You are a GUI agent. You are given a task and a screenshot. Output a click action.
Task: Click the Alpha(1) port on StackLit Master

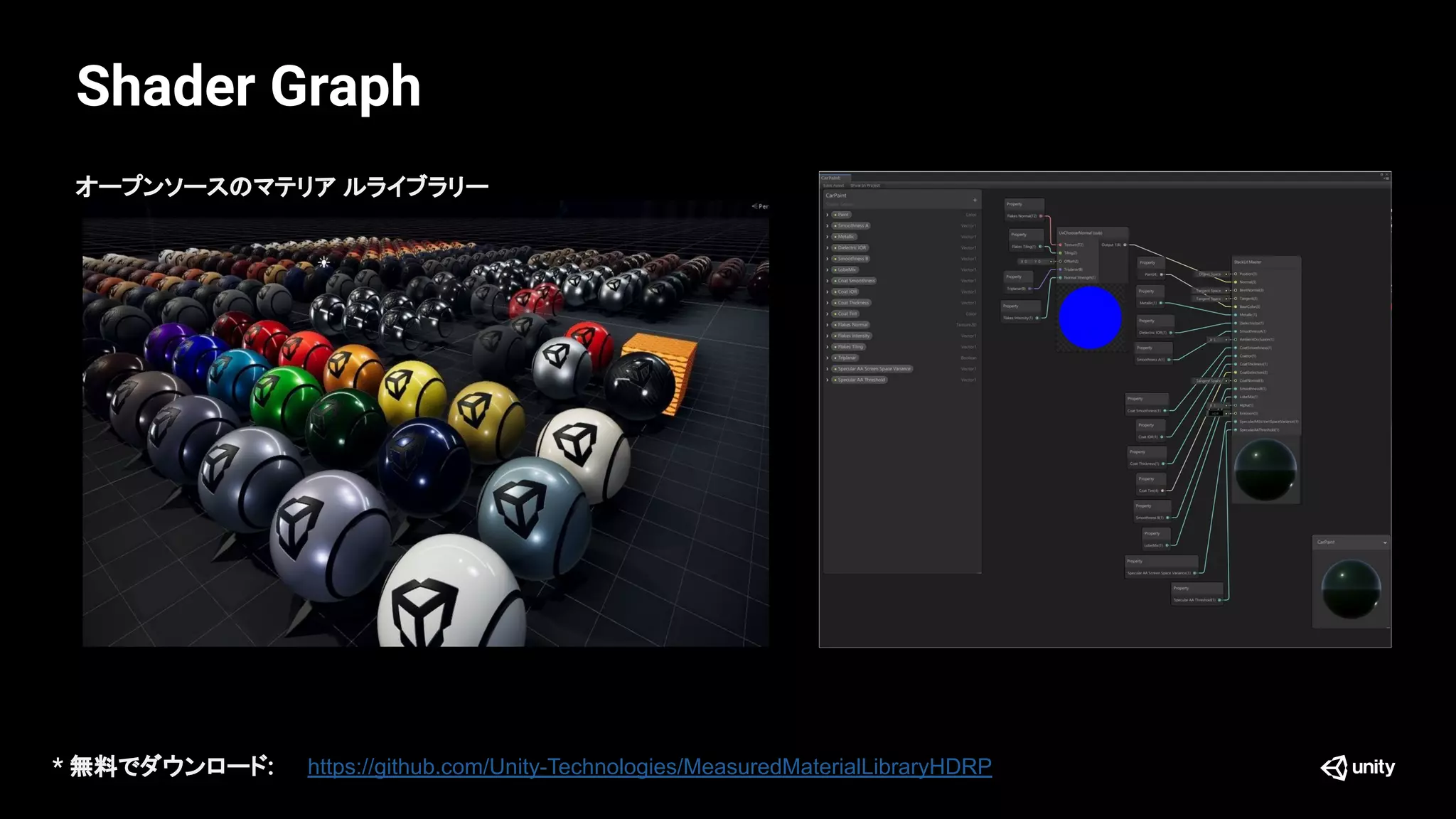1236,405
